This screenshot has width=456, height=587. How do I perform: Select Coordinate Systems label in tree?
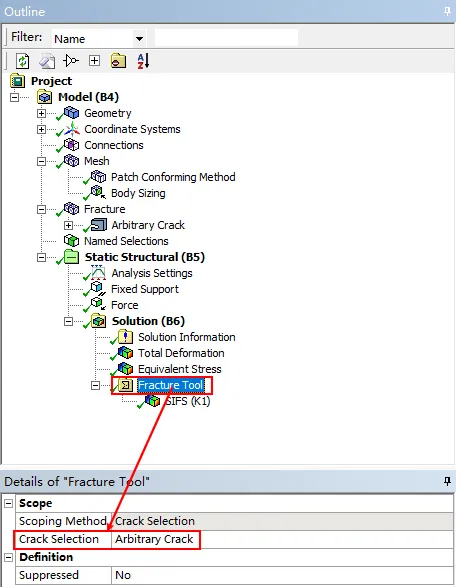(132, 129)
